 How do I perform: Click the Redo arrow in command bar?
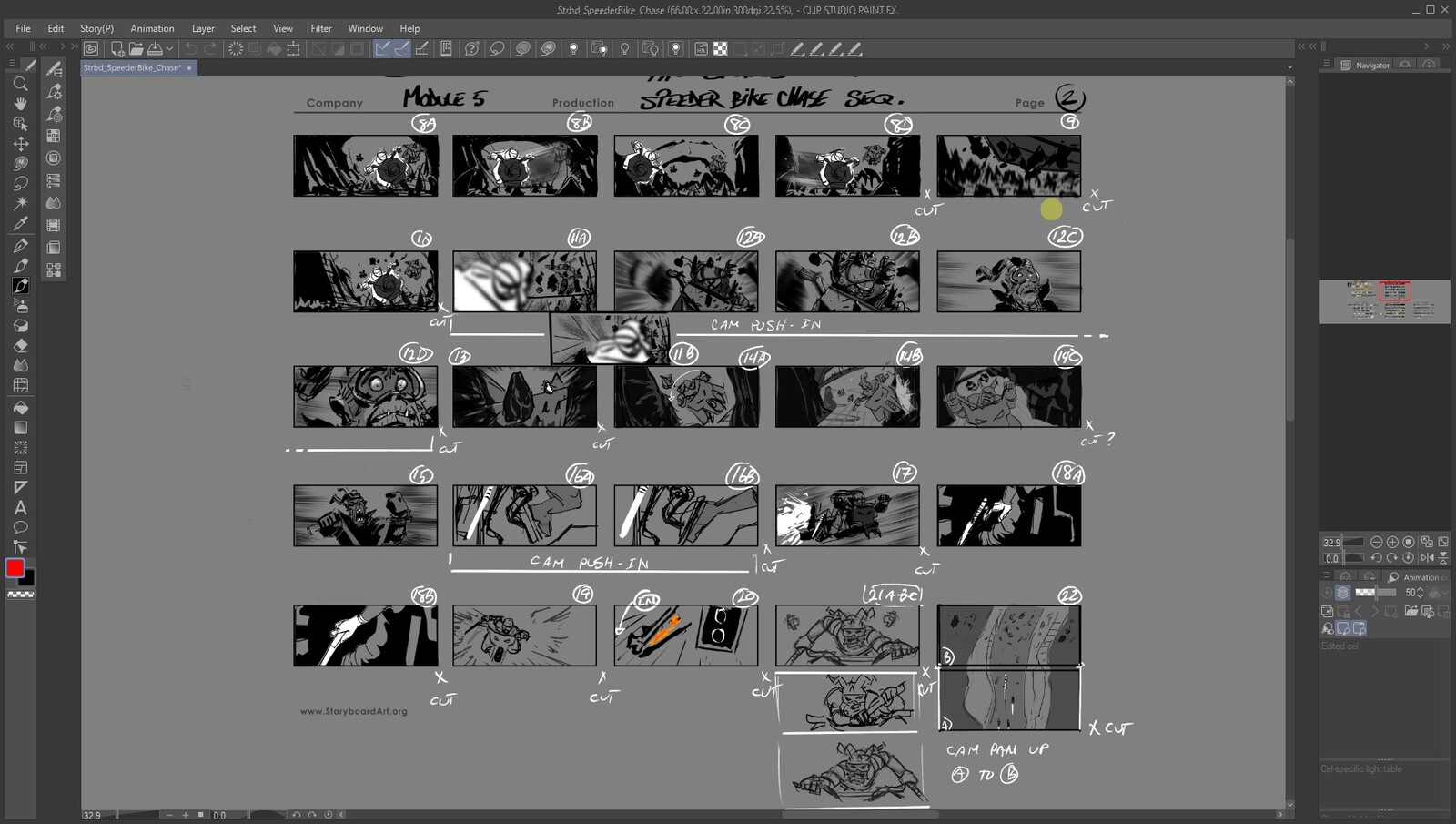211,49
